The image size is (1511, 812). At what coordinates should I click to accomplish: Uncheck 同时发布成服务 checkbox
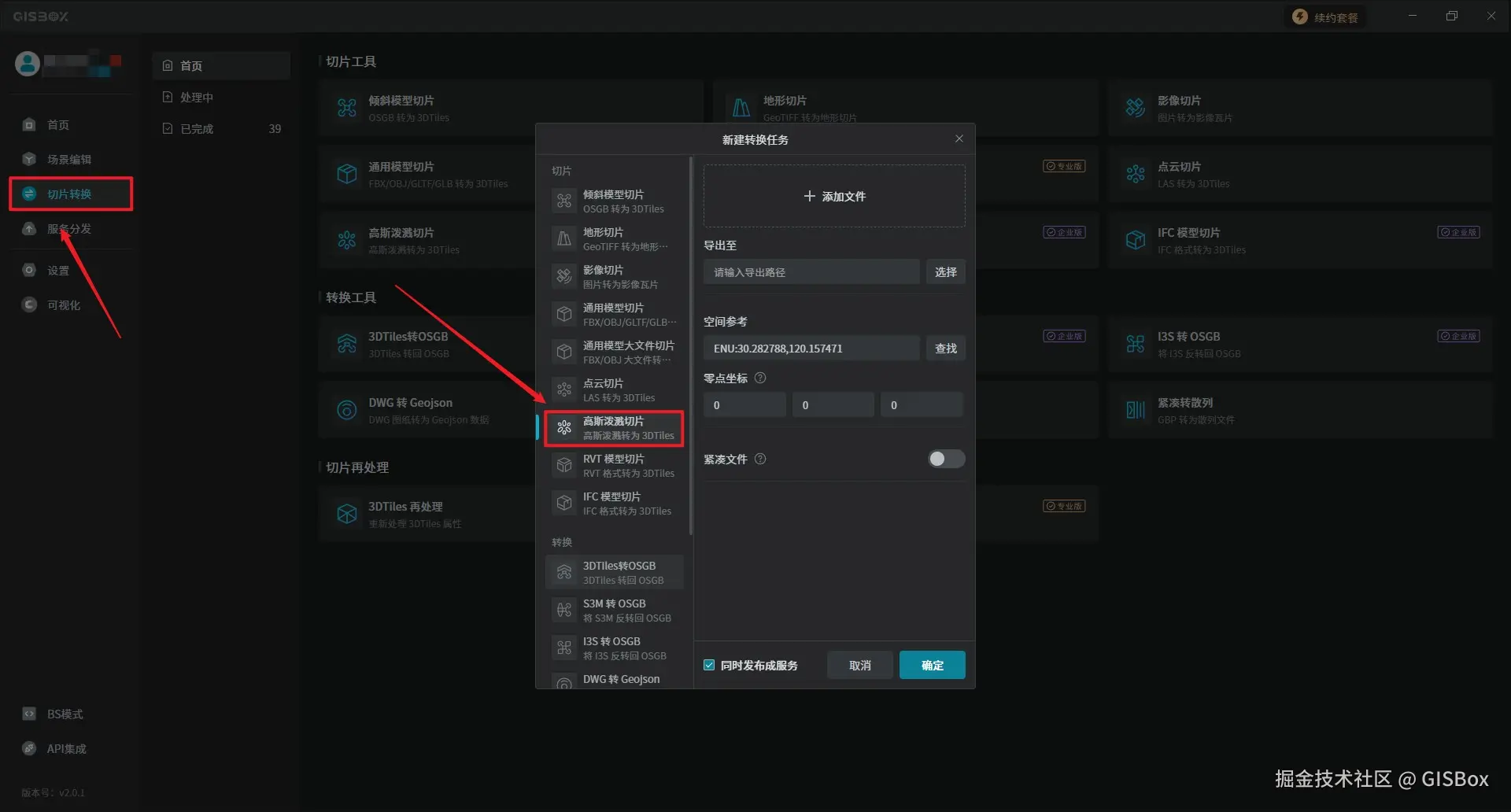pyautogui.click(x=709, y=666)
